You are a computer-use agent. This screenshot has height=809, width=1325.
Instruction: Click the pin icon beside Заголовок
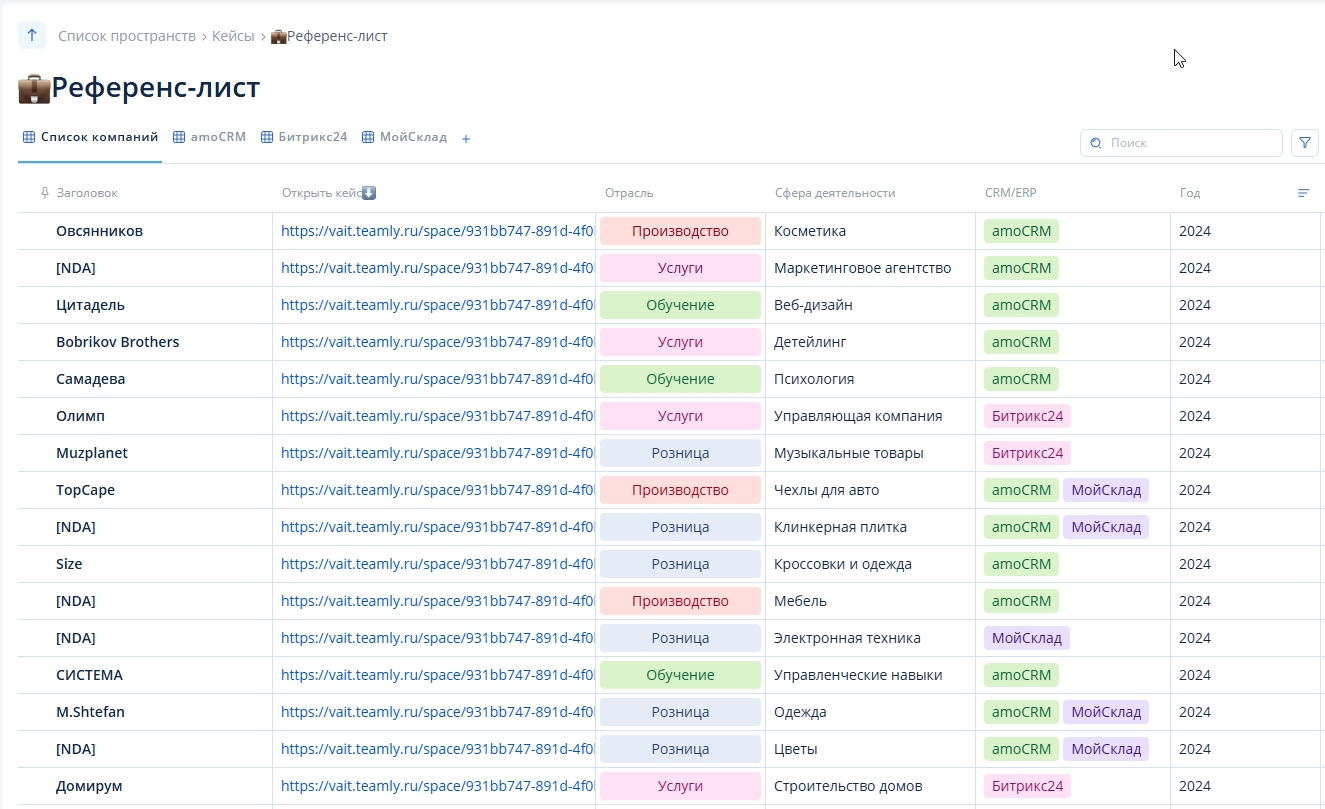click(x=44, y=193)
